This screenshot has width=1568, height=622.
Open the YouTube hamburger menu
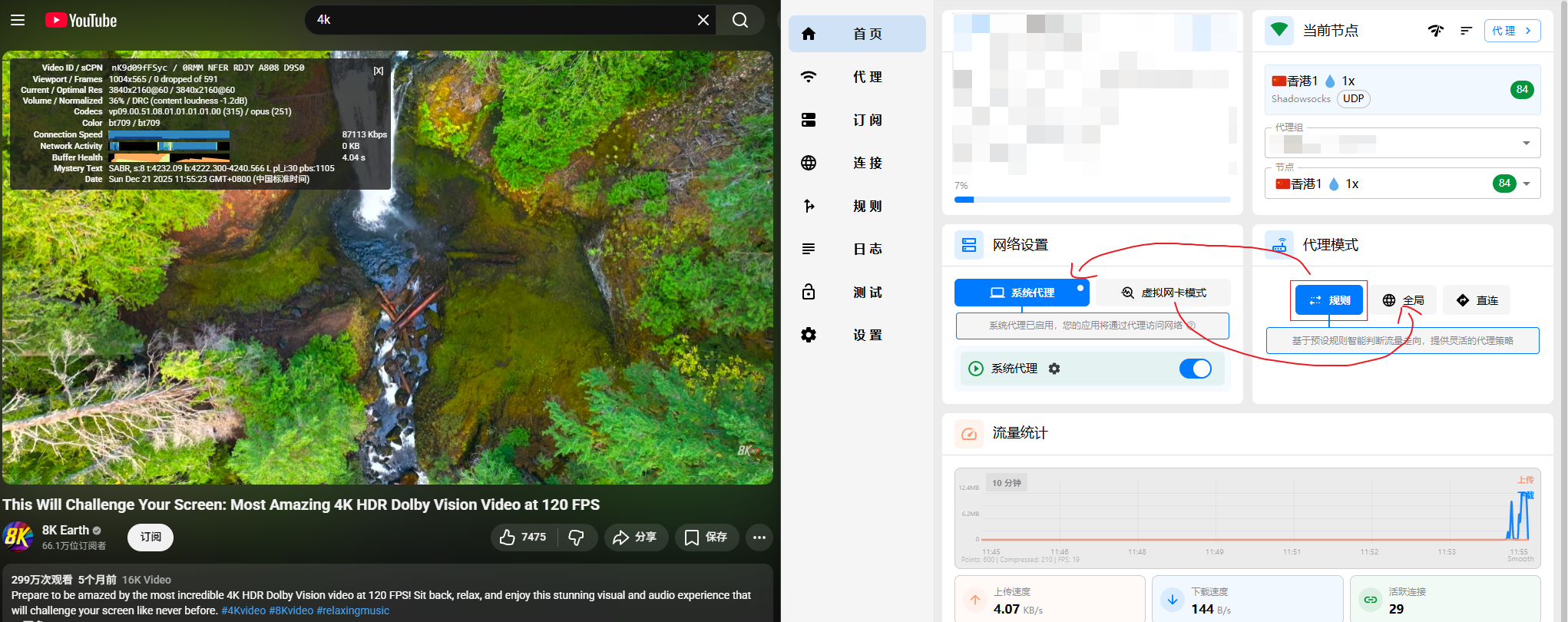point(18,20)
